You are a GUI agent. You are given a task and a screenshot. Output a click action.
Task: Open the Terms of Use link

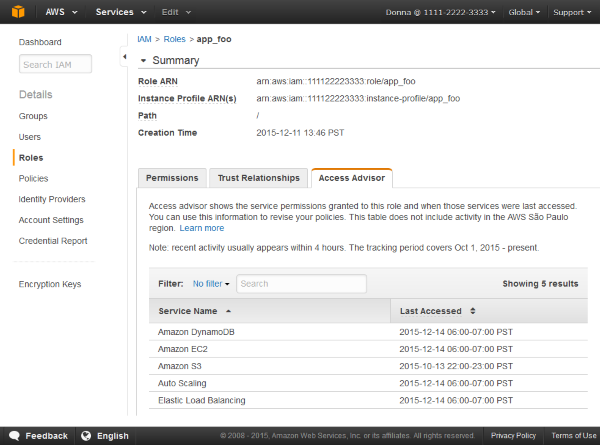[574, 435]
